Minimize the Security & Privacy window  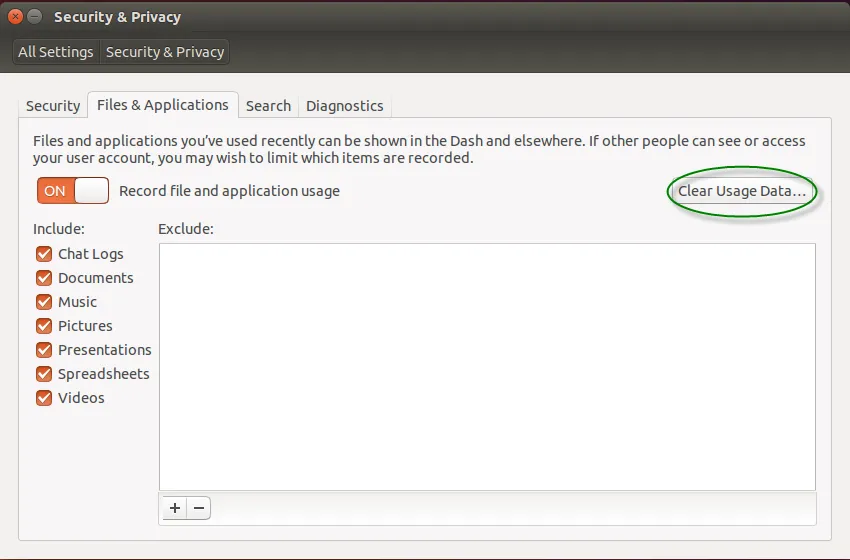coord(35,17)
